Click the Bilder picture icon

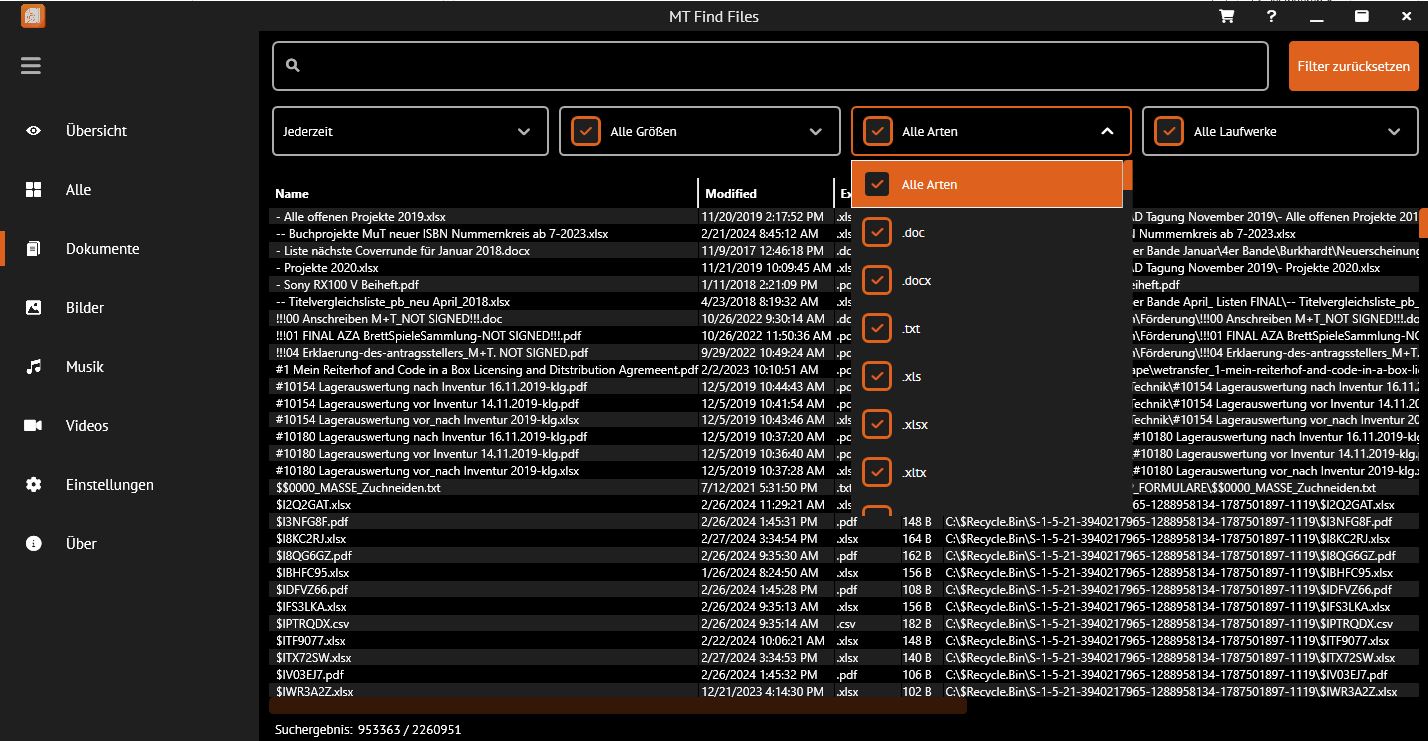34,308
